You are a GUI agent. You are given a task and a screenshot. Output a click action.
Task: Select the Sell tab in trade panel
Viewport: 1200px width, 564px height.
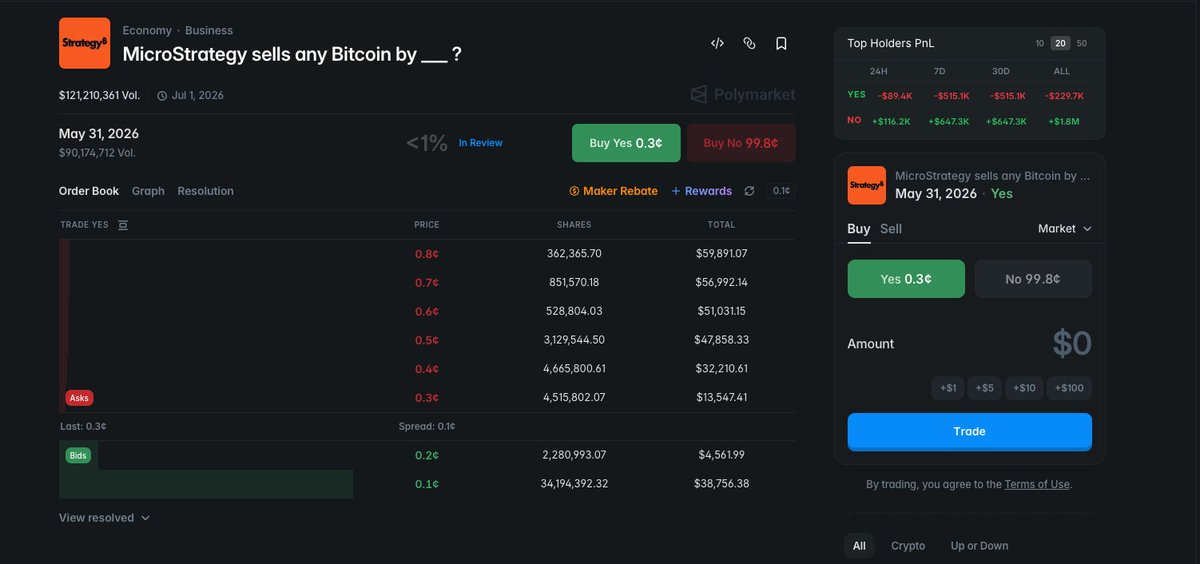[891, 229]
